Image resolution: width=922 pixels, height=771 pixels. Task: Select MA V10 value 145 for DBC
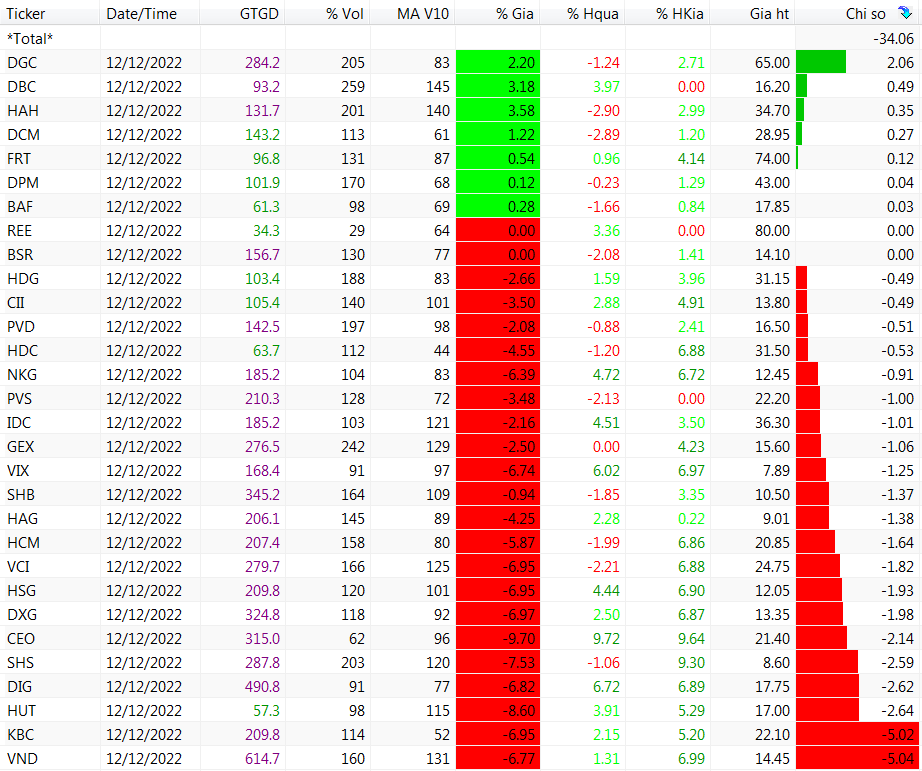coord(437,87)
